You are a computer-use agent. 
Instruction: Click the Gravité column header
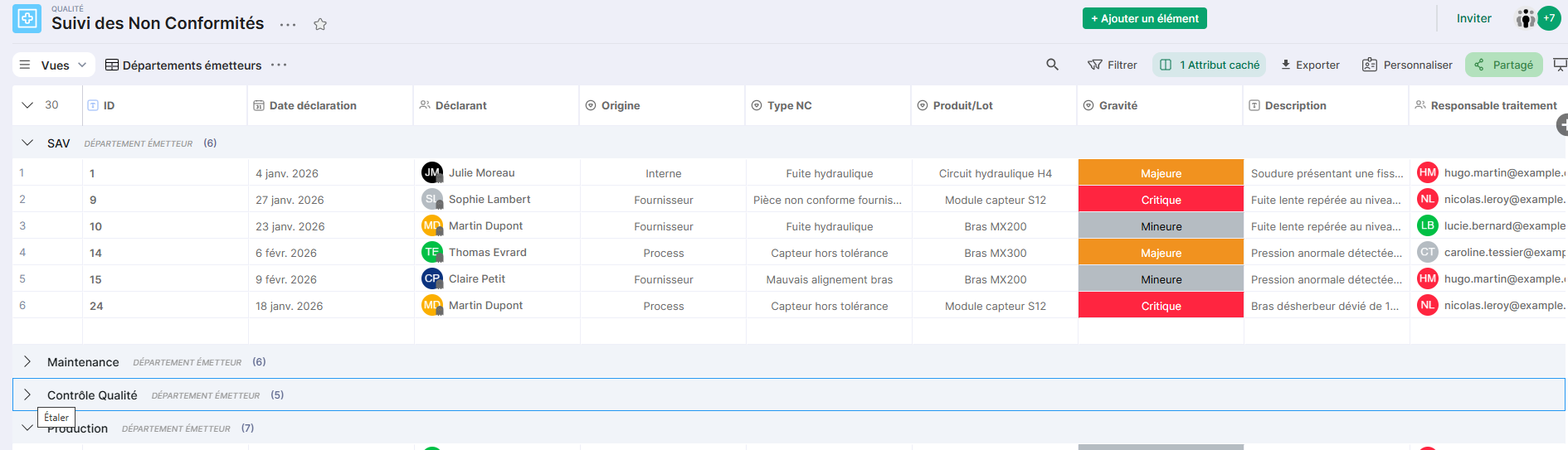[1160, 105]
